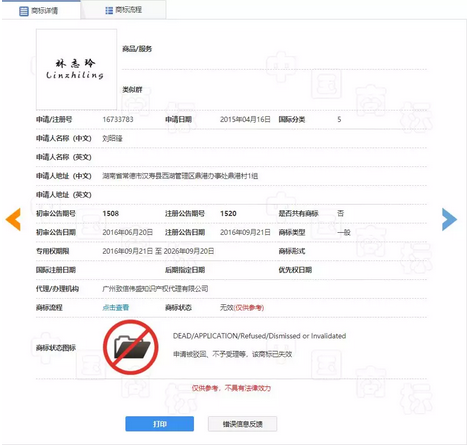Screen dimensions: 467x448
Task: Select the applicant name value 刘阳锋
Action: 112,138
